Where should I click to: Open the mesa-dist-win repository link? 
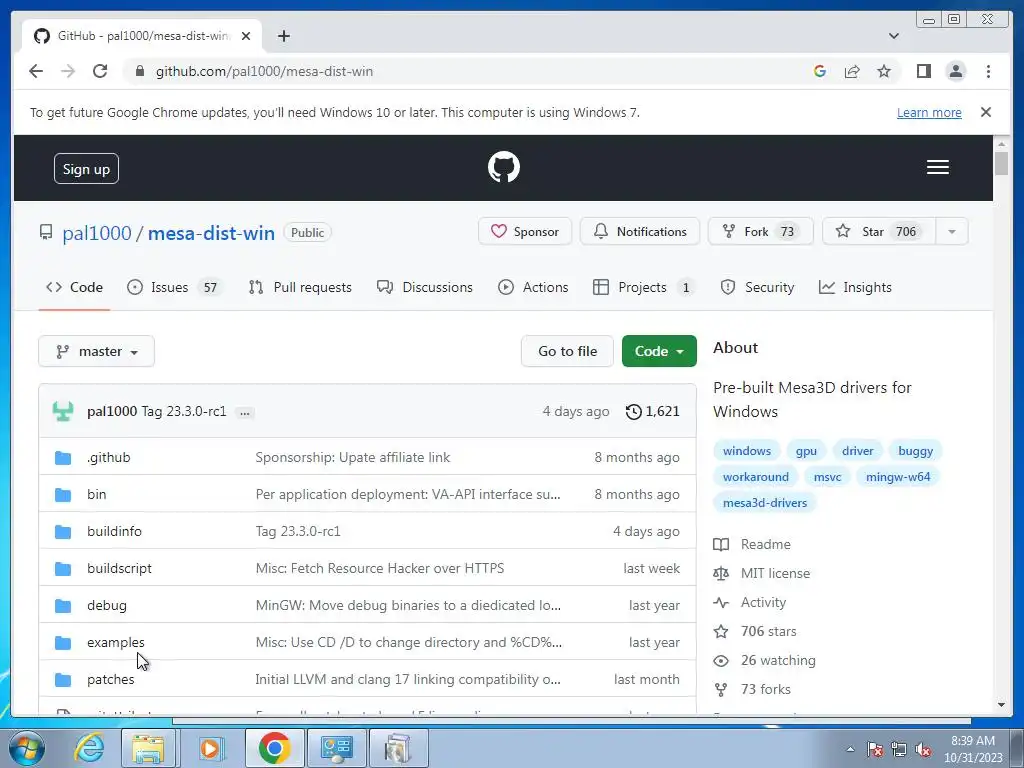pyautogui.click(x=211, y=233)
